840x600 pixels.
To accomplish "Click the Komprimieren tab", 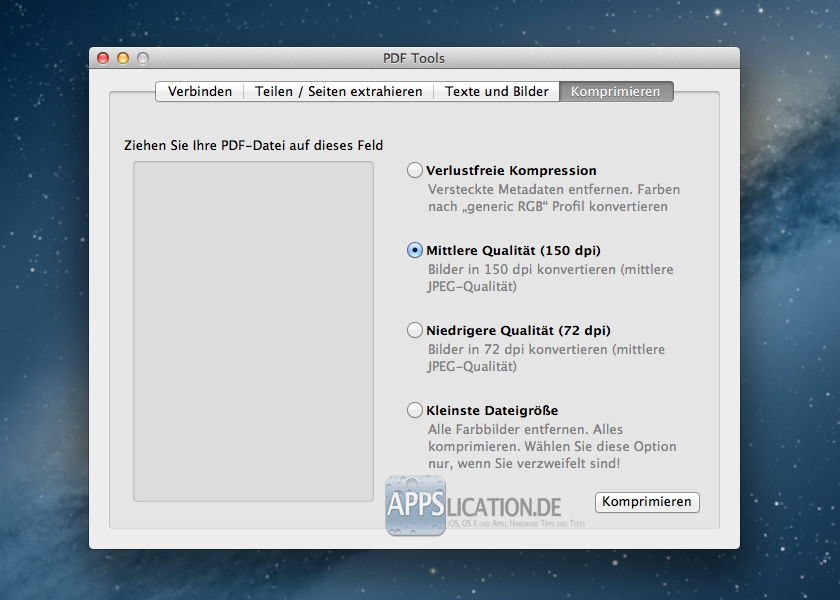I will (x=616, y=92).
